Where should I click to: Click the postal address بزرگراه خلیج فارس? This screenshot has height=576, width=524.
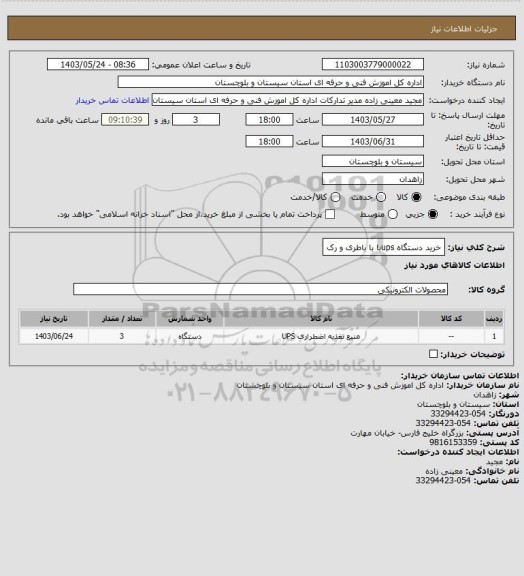coord(407,433)
